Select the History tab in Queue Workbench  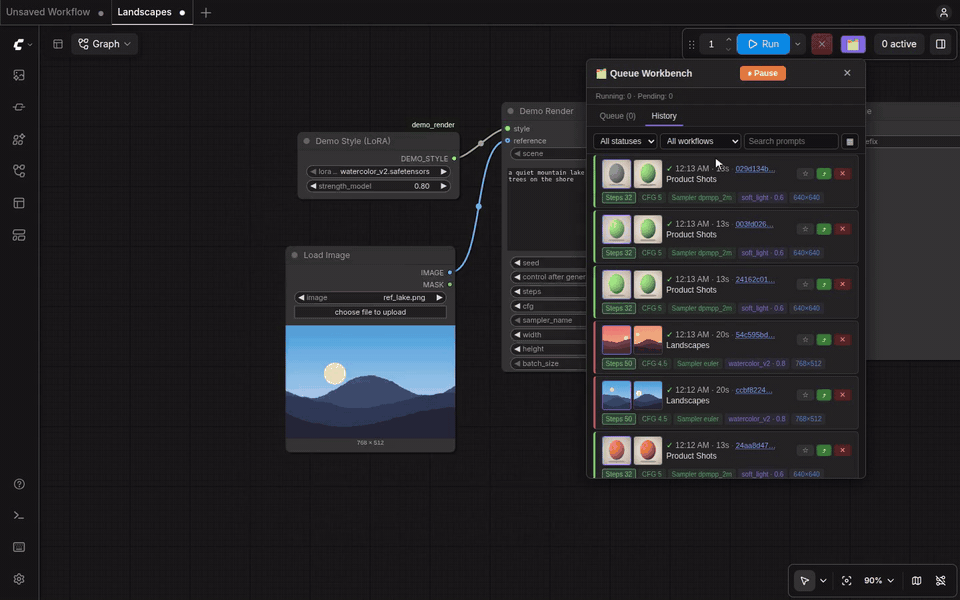click(x=664, y=116)
